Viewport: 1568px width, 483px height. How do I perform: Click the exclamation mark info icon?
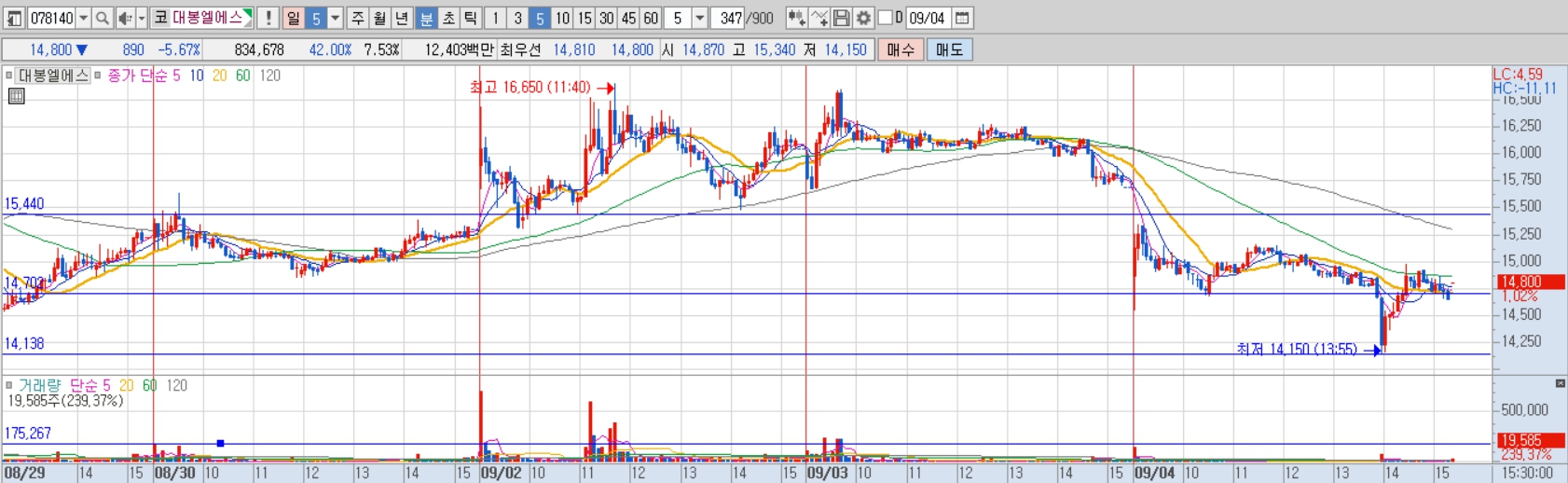[268, 18]
